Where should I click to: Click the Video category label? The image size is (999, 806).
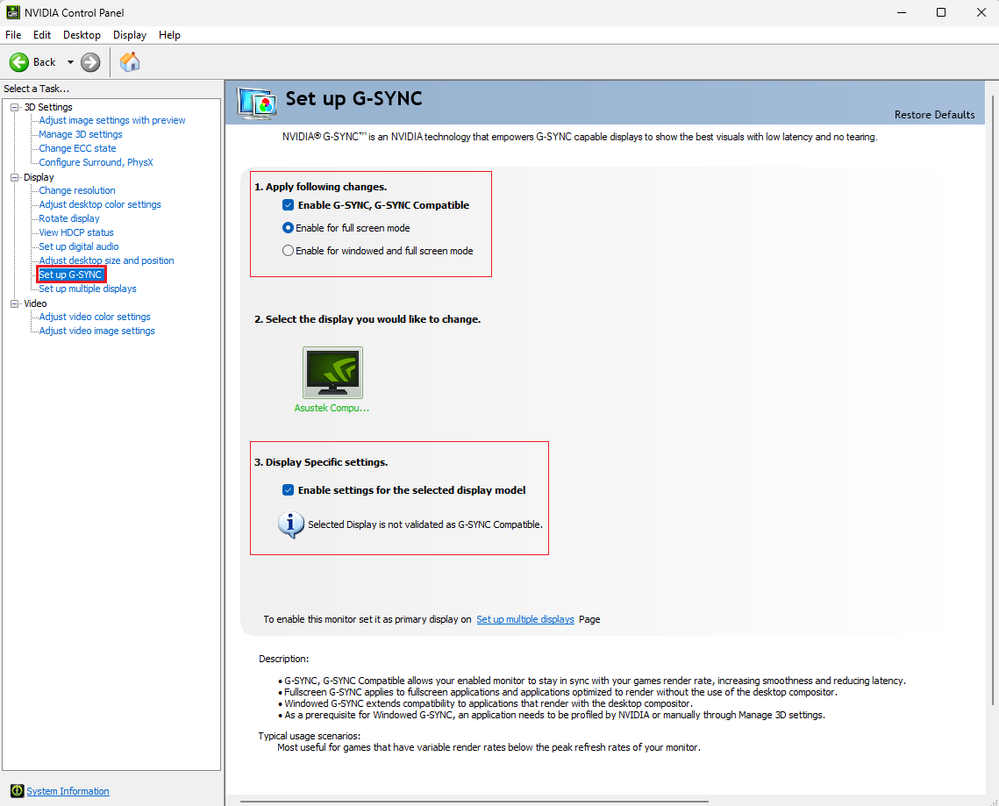(35, 303)
